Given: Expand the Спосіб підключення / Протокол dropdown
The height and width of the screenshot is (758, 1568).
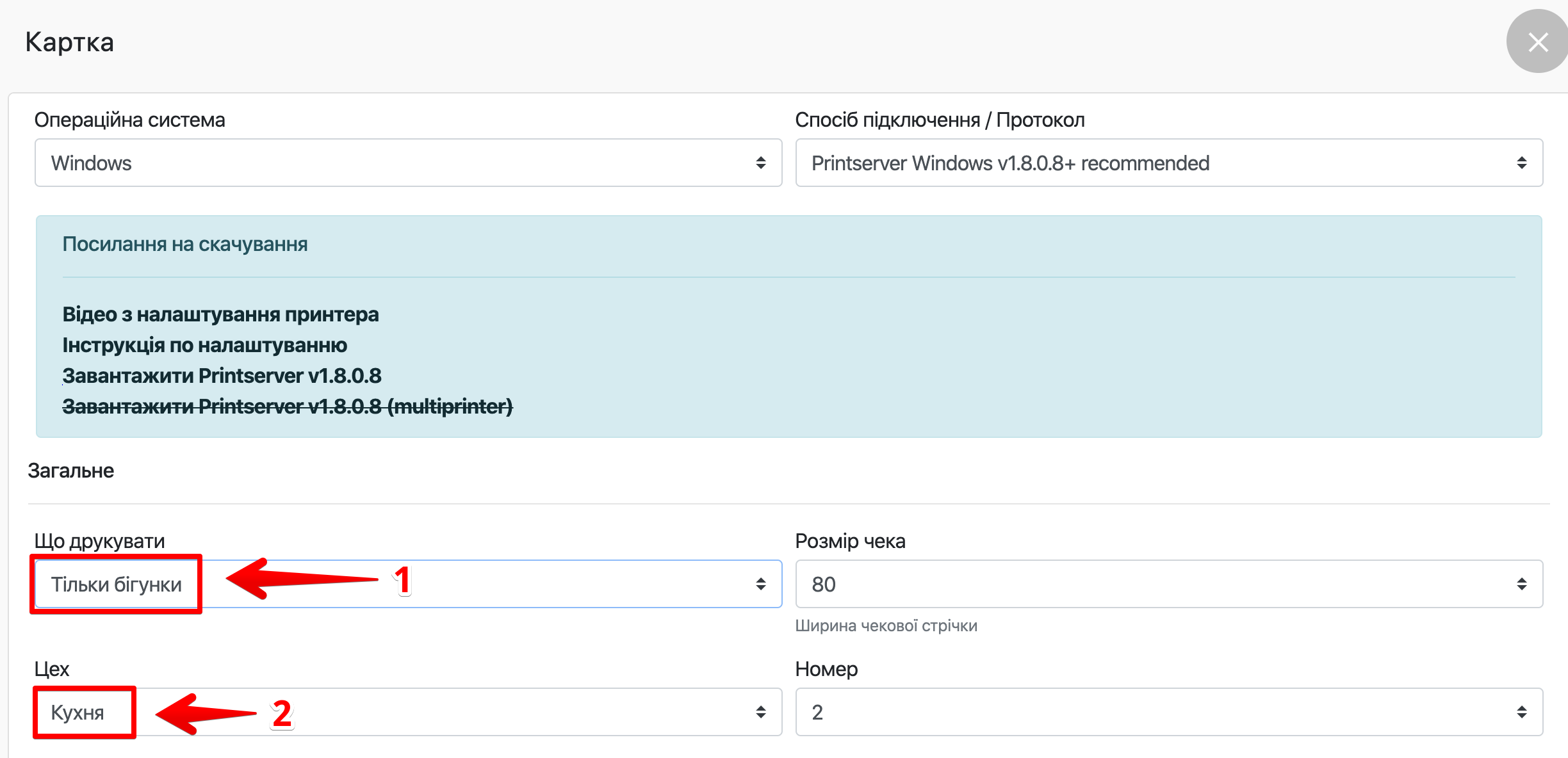Looking at the screenshot, I should coord(1168,163).
